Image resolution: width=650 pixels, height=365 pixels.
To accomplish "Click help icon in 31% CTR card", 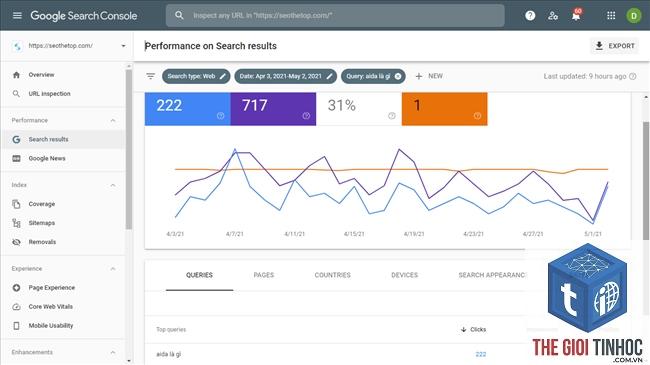I will [392, 116].
